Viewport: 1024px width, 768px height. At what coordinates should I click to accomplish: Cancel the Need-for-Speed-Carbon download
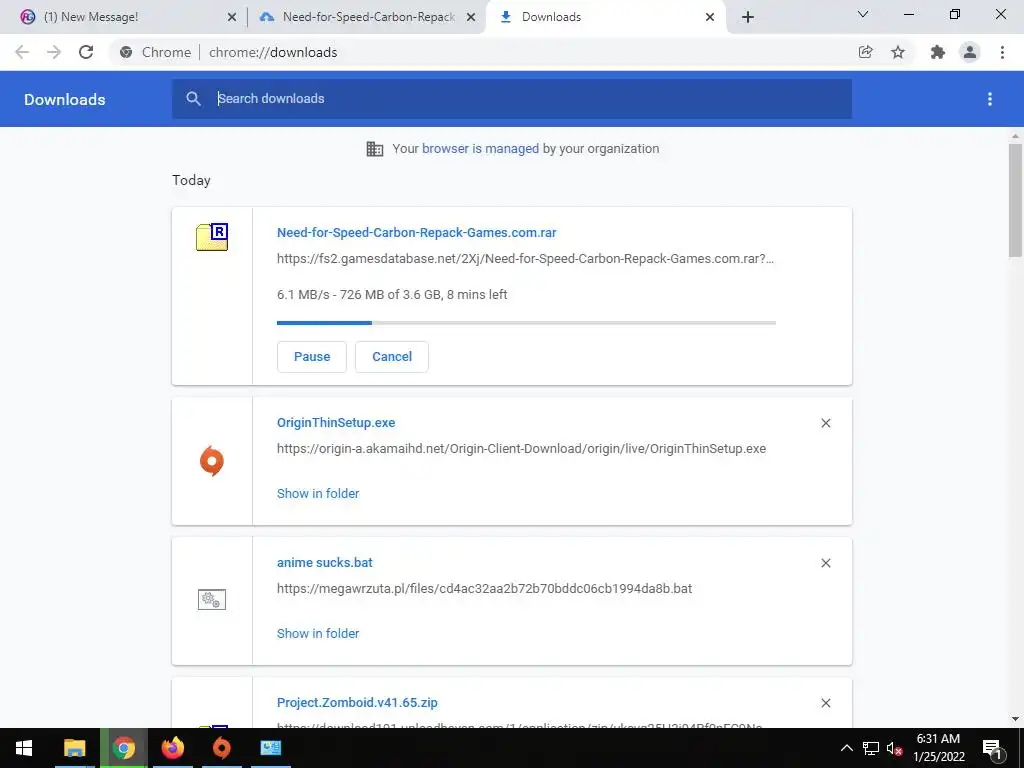tap(392, 357)
